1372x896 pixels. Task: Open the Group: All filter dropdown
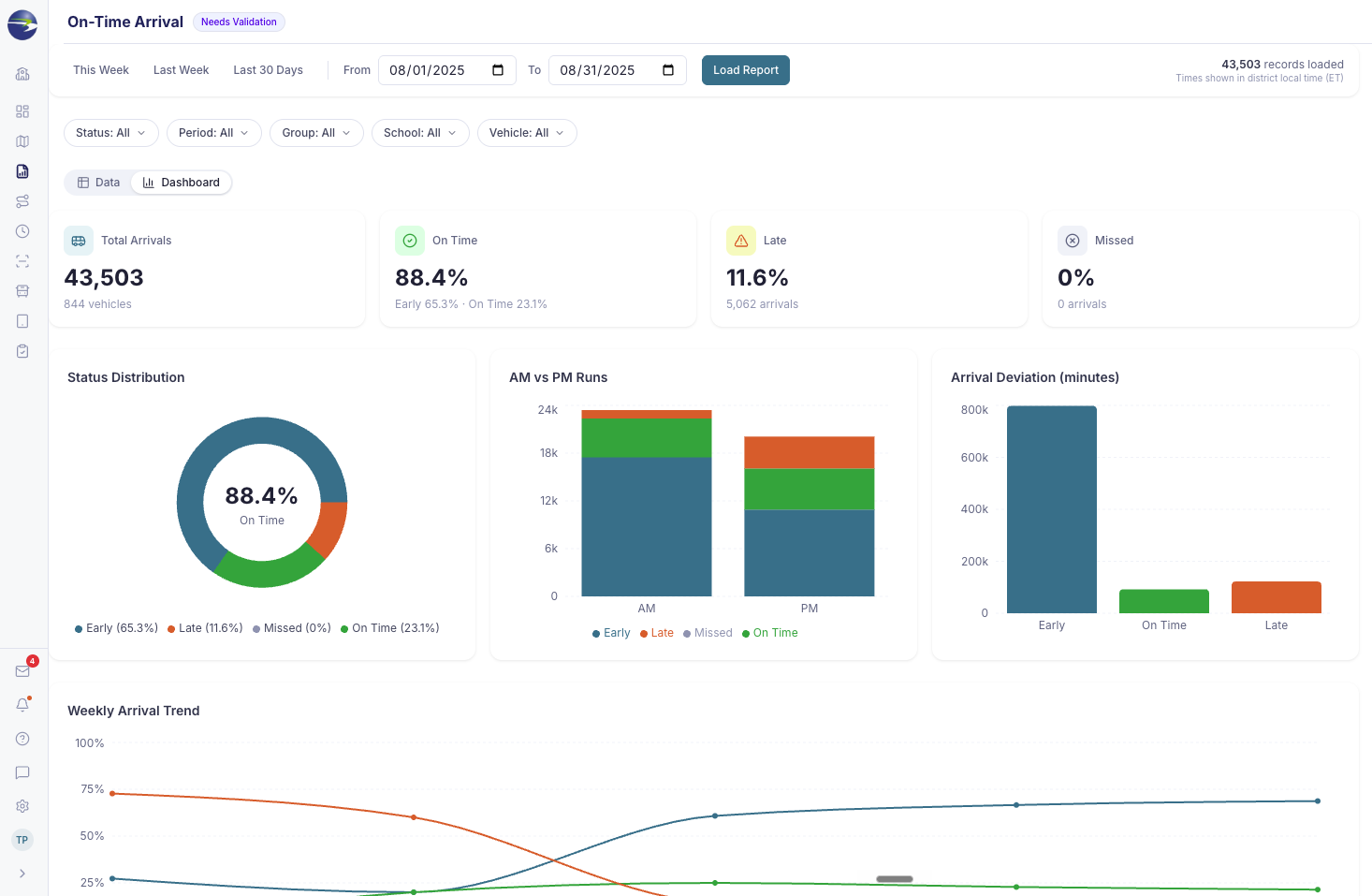(x=316, y=133)
